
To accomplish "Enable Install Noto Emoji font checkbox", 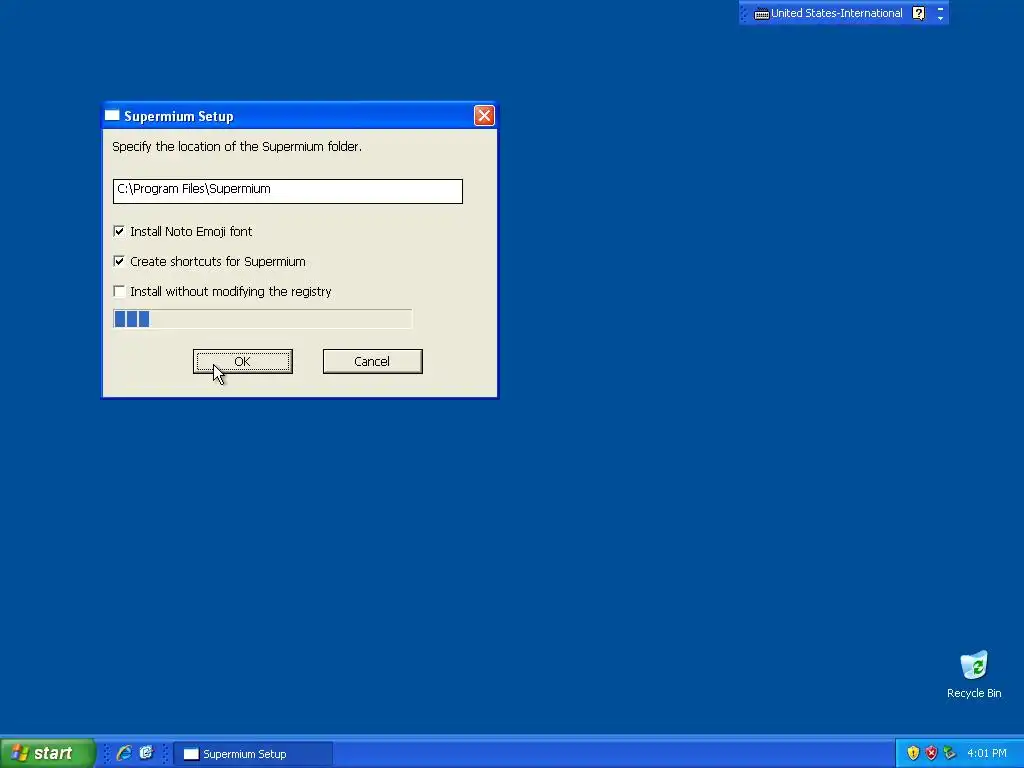I will (x=119, y=231).
